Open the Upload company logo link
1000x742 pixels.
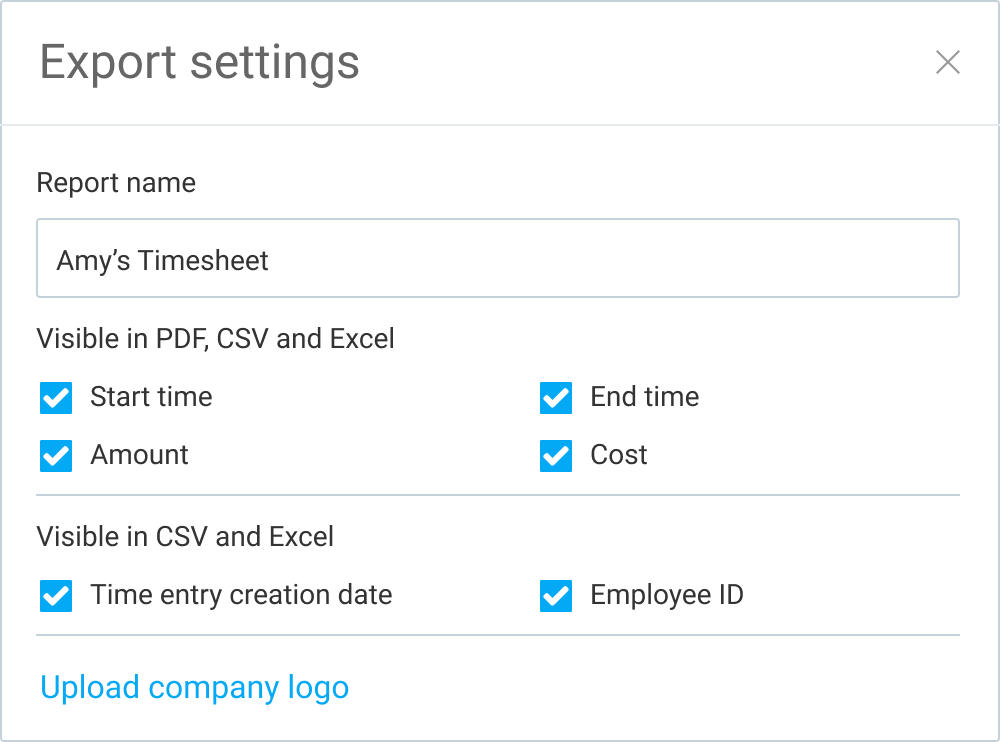pyautogui.click(x=193, y=687)
